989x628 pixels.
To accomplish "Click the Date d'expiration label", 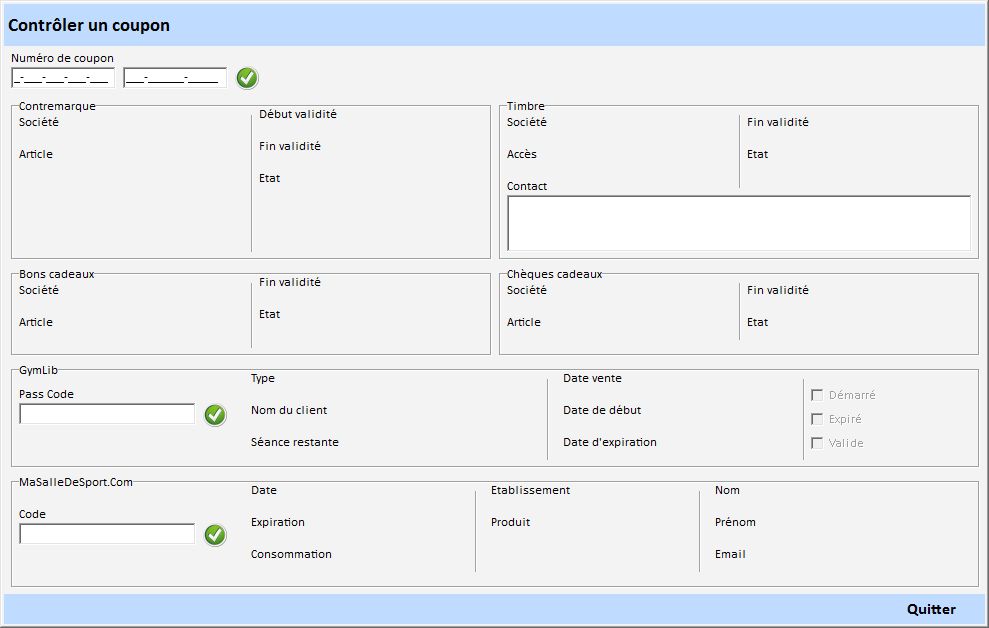I will (609, 442).
